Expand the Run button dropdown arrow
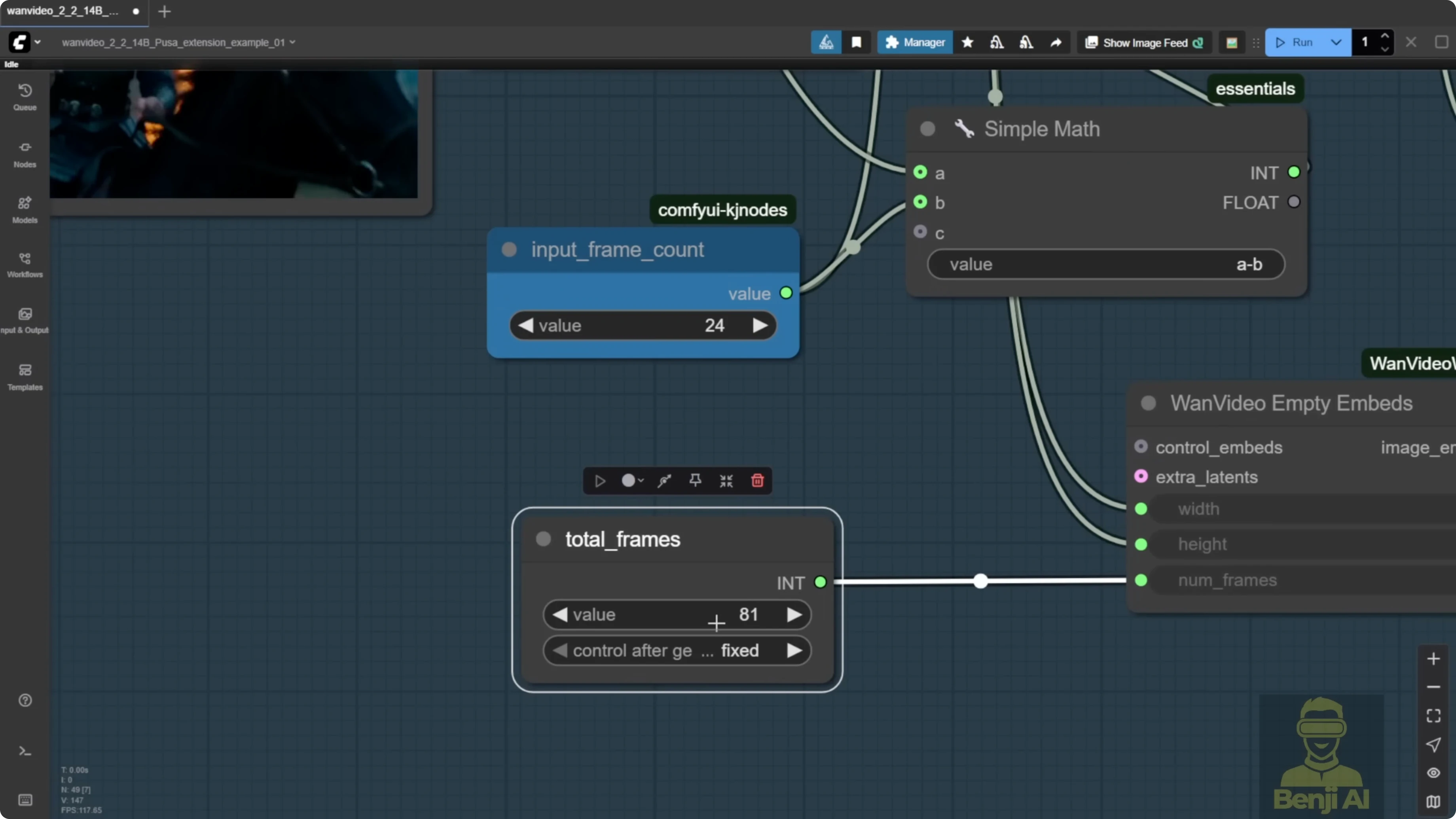The image size is (1456, 819). tap(1336, 42)
